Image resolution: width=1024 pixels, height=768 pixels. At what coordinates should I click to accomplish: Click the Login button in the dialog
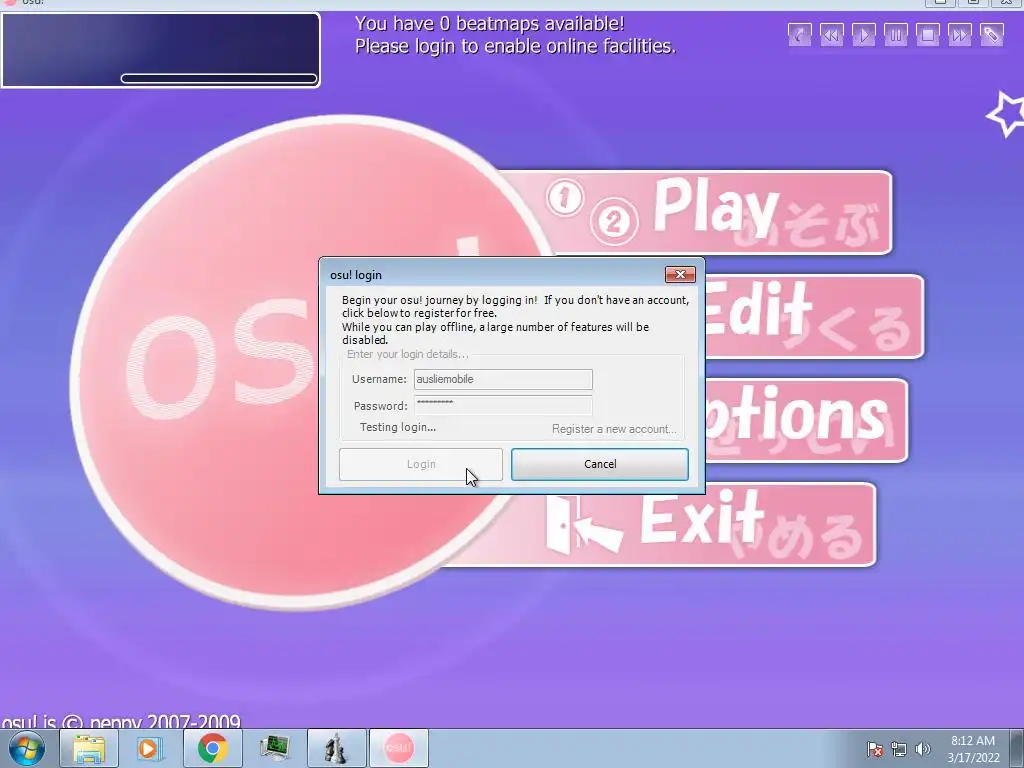(x=421, y=464)
